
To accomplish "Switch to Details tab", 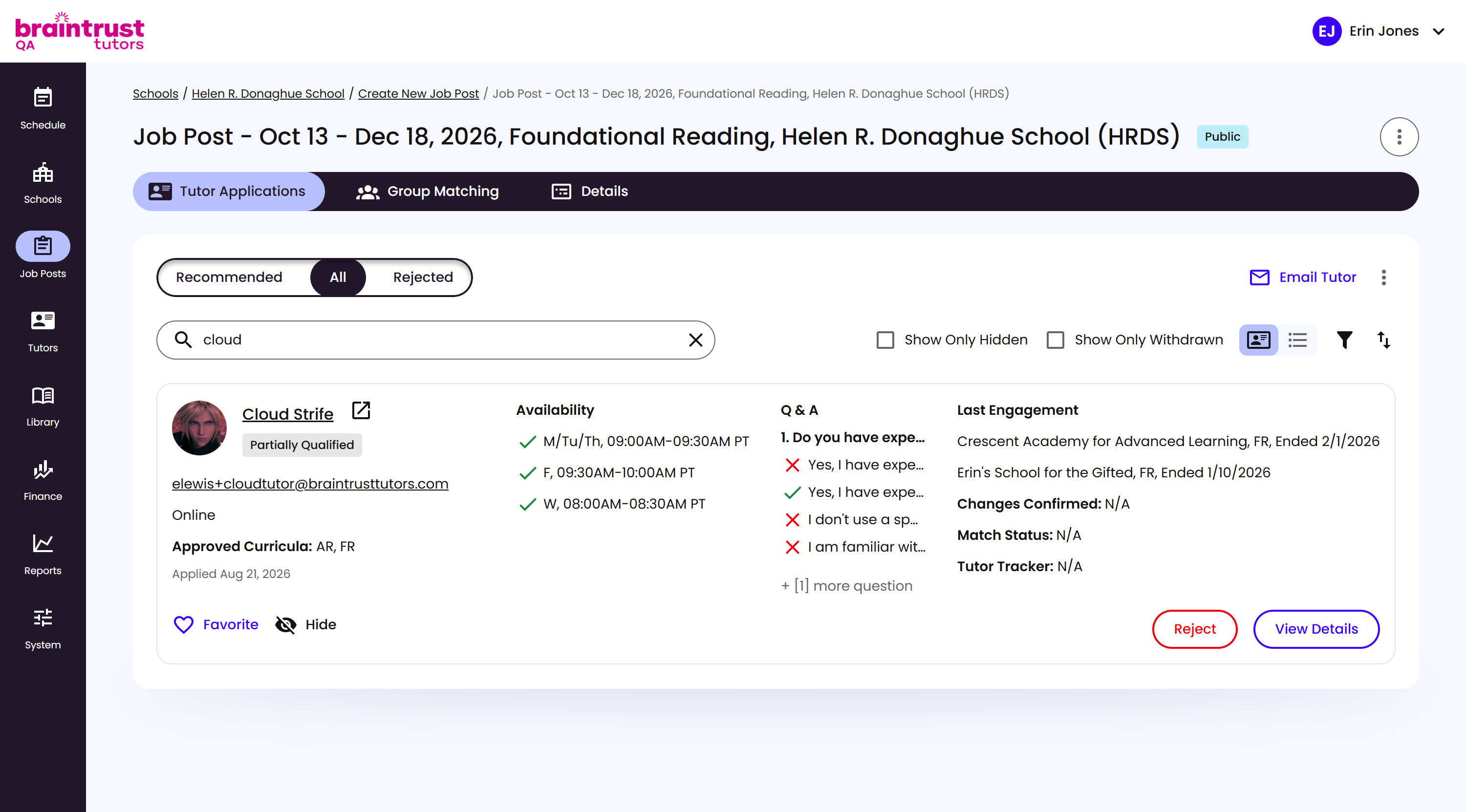I will coord(590,191).
